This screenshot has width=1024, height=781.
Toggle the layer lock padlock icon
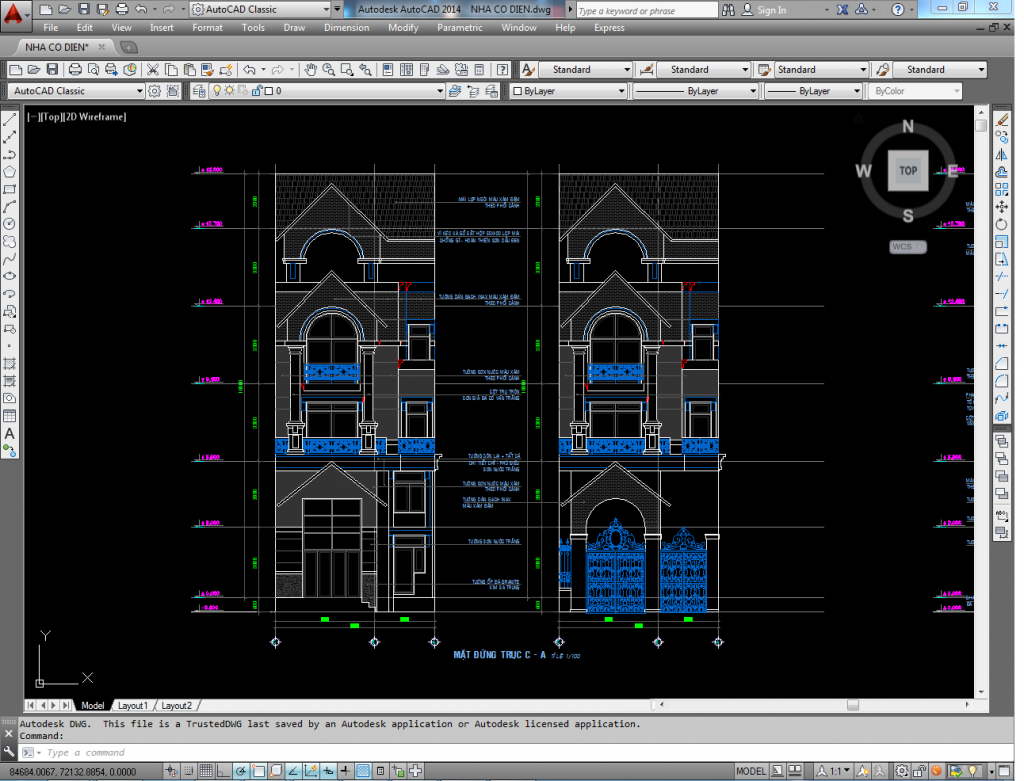[256, 90]
